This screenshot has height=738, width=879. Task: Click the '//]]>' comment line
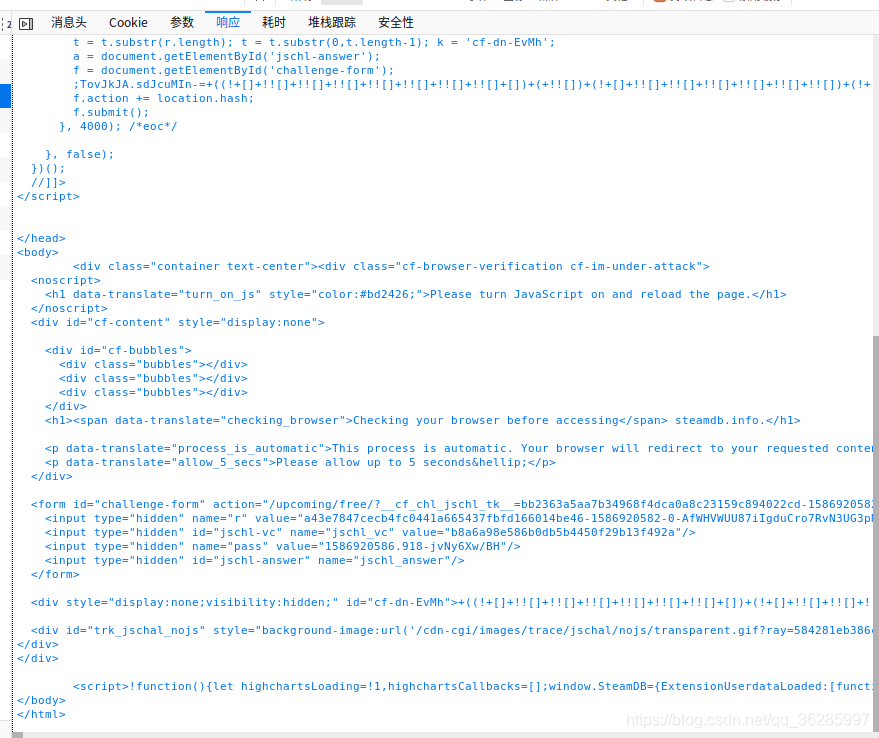[48, 183]
